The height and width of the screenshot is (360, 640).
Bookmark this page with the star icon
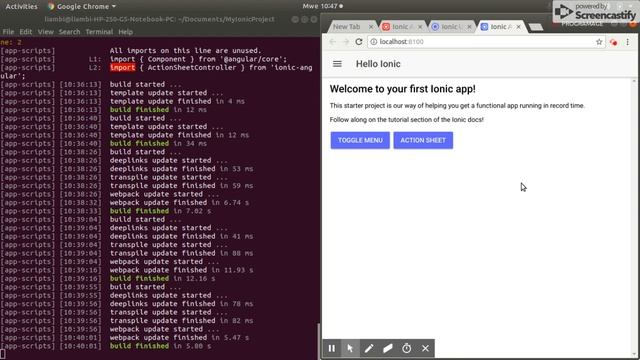click(599, 42)
